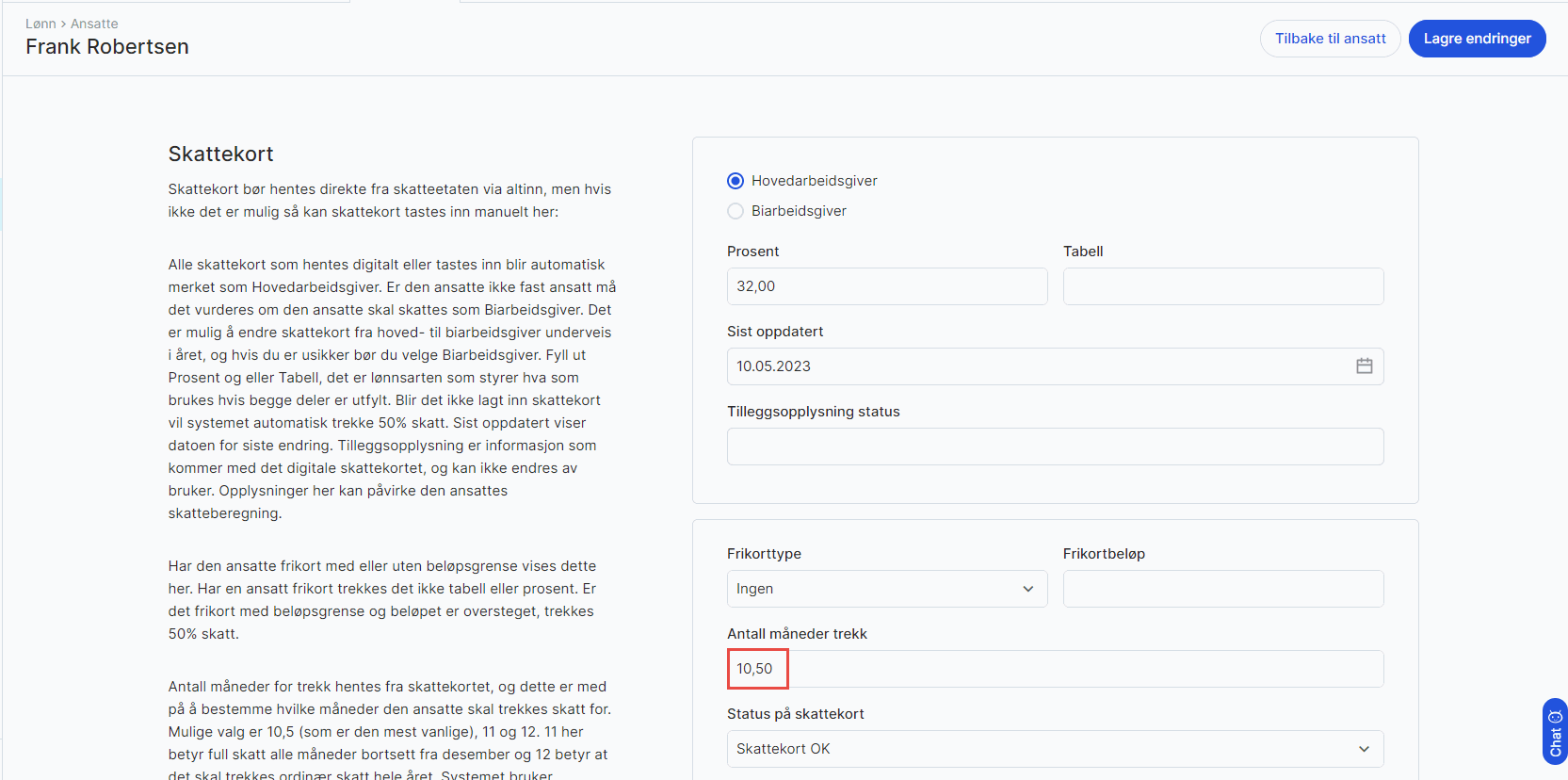Click the Biarbeidsgiver label text
Image resolution: width=1568 pixels, height=780 pixels.
tap(799, 211)
